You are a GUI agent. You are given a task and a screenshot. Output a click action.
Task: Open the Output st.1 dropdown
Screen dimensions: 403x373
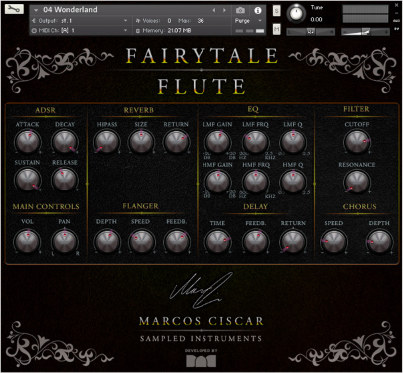coord(125,21)
